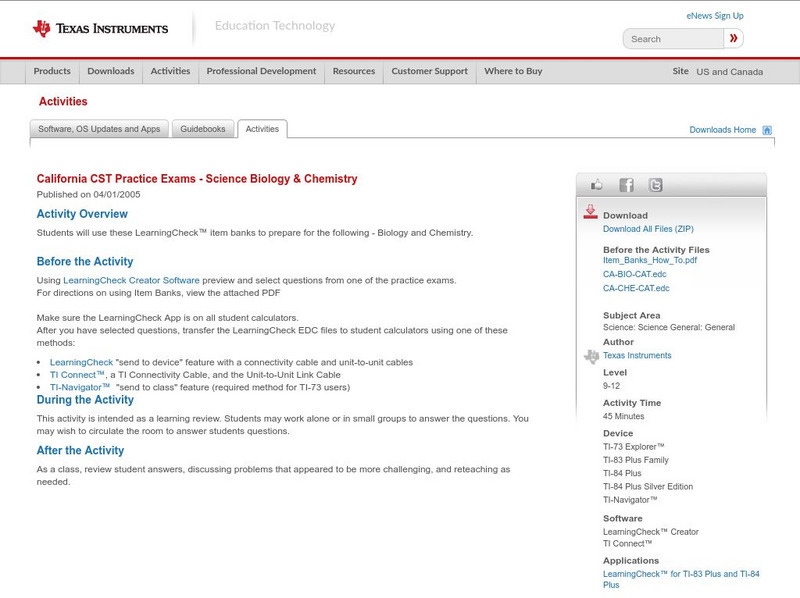The image size is (800, 598).
Task: Click Download All Files (ZIP) link
Action: (x=649, y=227)
